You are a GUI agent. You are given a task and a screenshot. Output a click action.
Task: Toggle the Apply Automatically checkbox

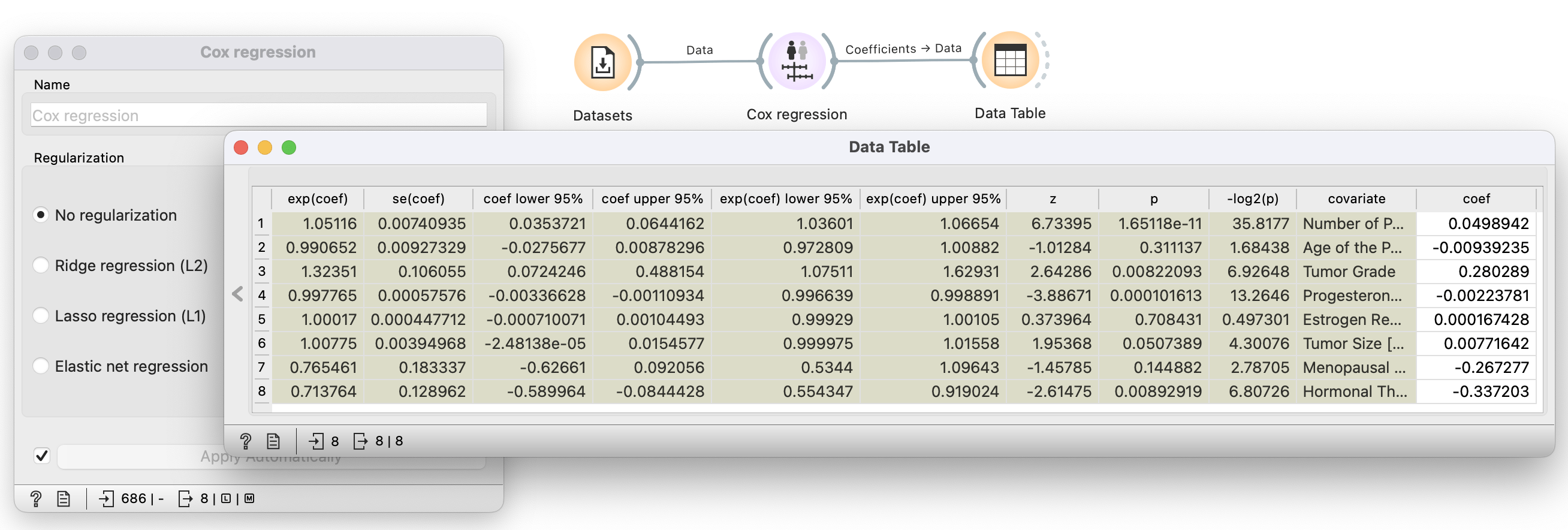coord(41,456)
